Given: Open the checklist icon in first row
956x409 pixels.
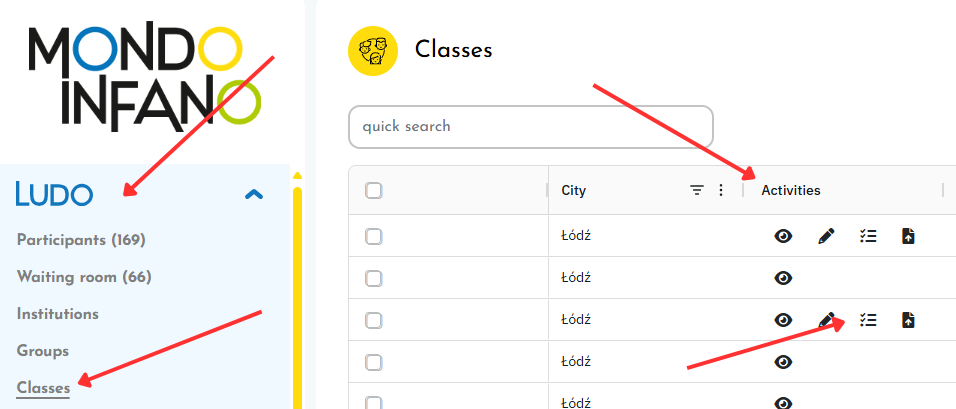Looking at the screenshot, I should pos(868,236).
